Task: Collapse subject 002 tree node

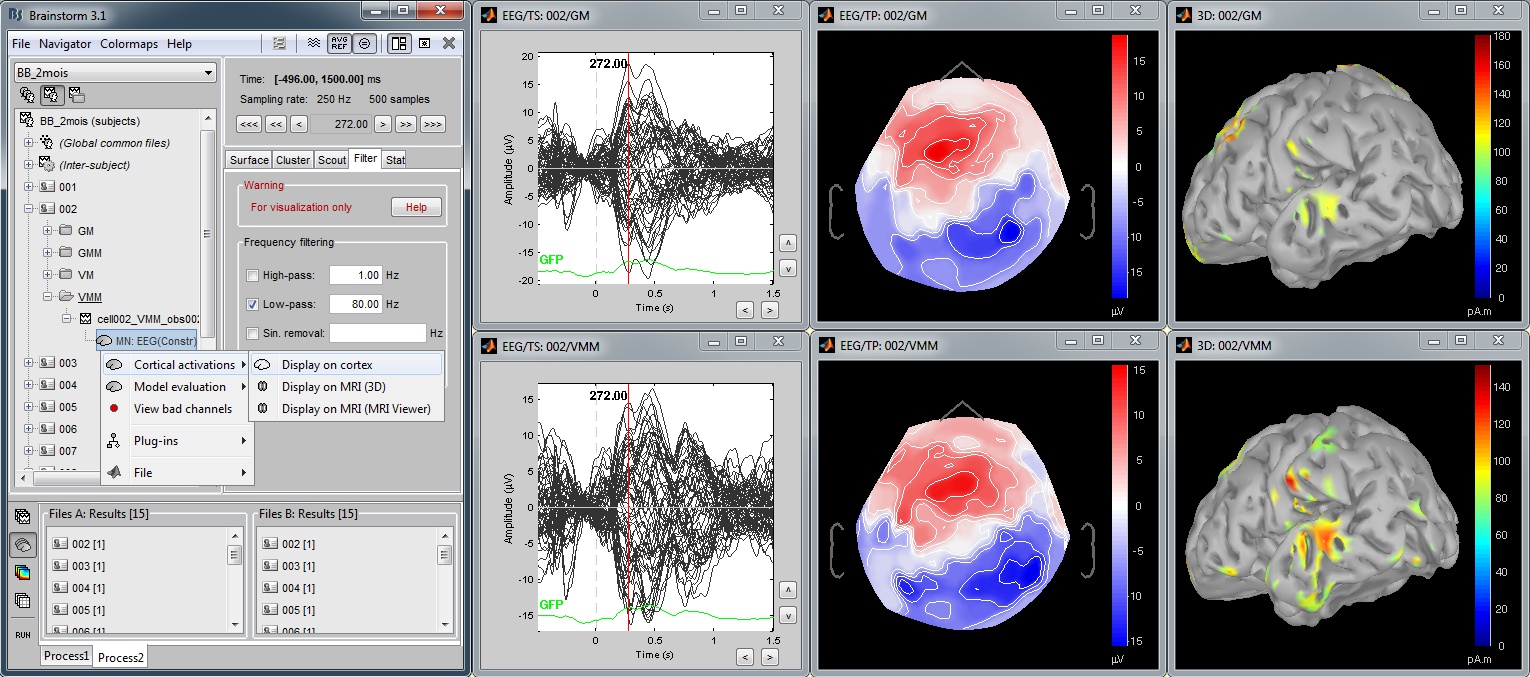Action: [28, 209]
